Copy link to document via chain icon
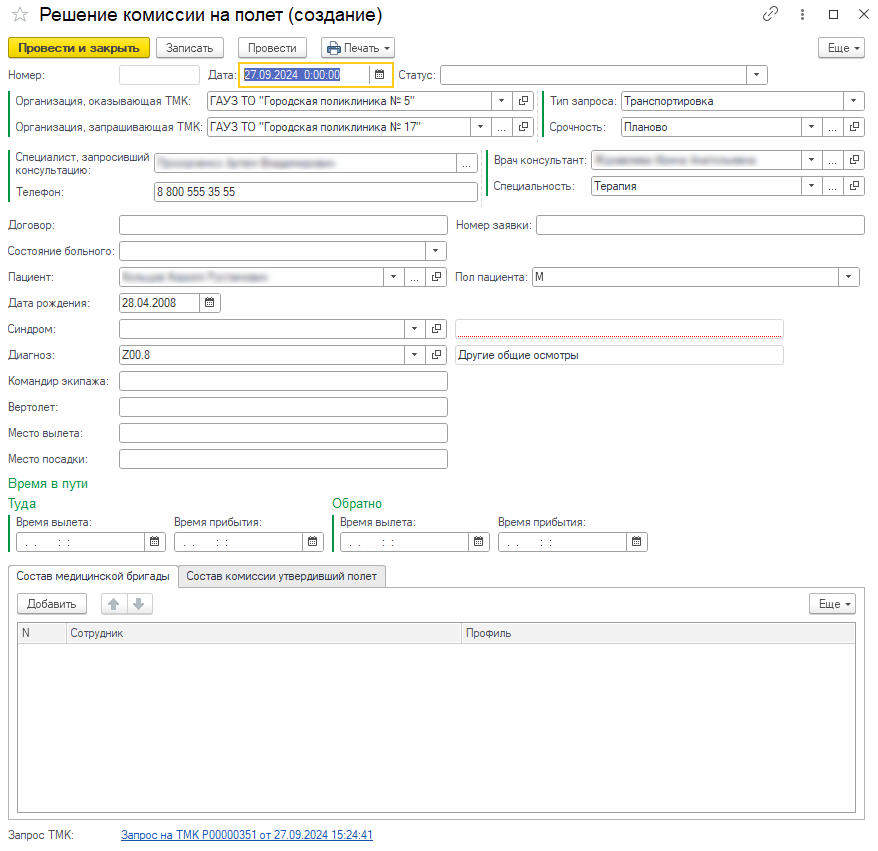 click(770, 15)
